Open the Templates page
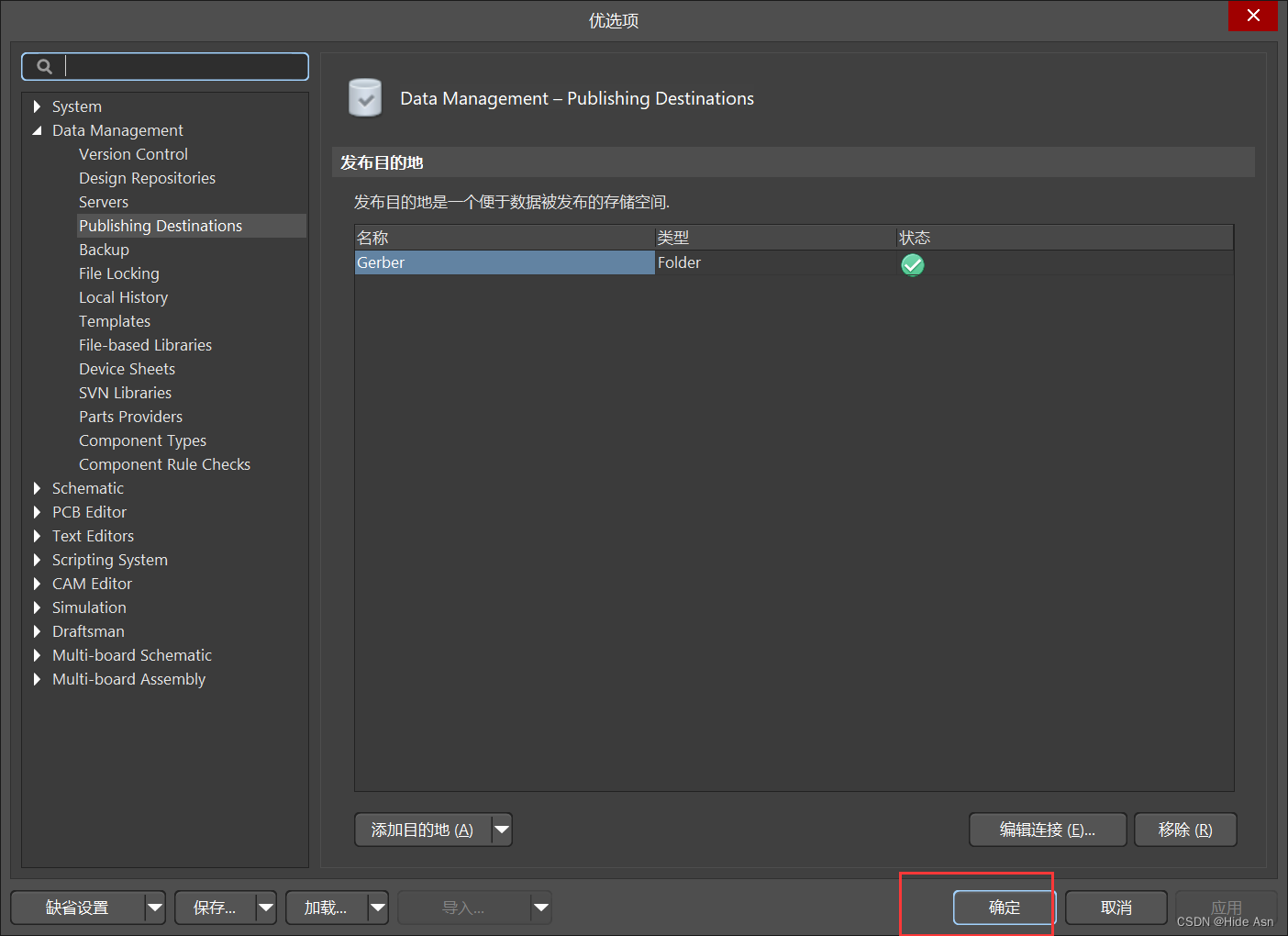 pos(115,321)
